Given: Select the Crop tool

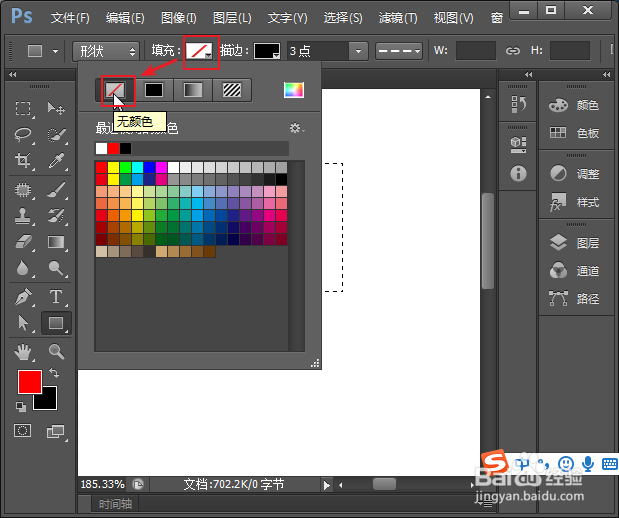Looking at the screenshot, I should [x=23, y=161].
